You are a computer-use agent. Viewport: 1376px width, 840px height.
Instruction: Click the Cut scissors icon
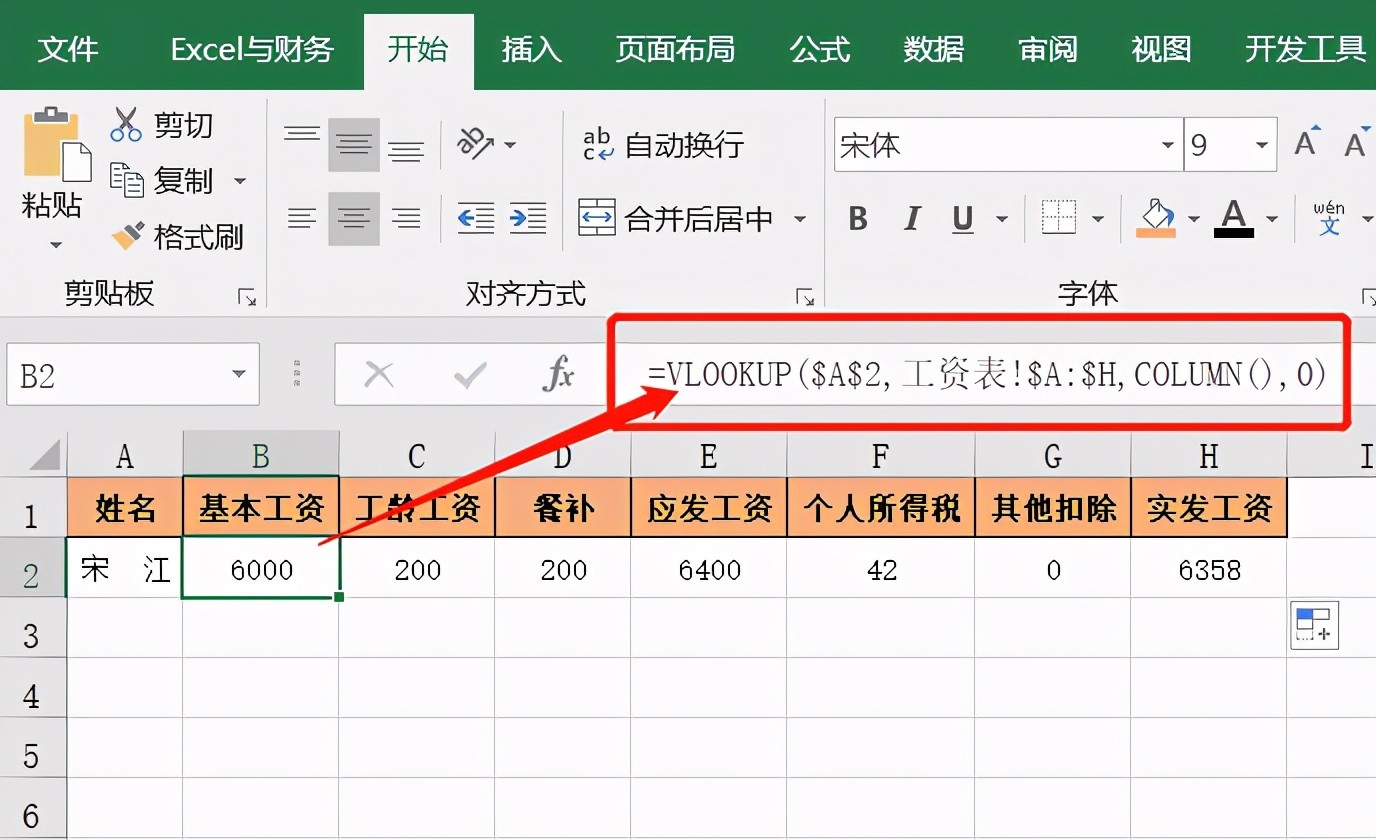127,124
